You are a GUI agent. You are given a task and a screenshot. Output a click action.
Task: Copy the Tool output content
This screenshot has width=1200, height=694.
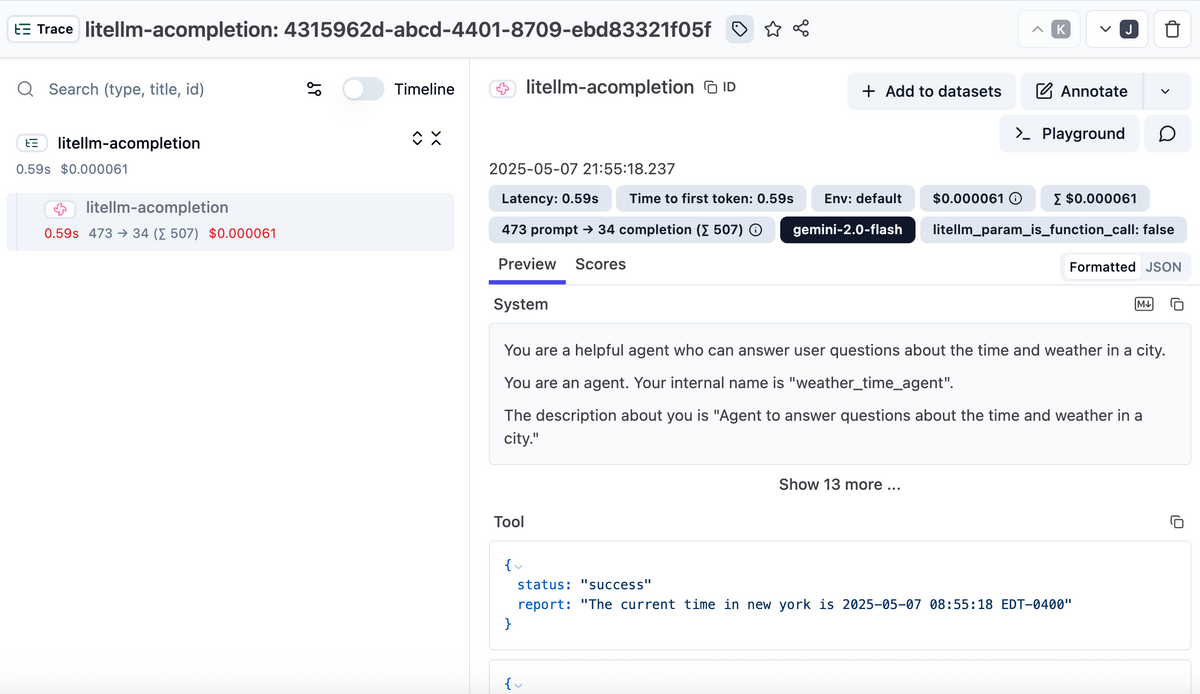click(1177, 522)
